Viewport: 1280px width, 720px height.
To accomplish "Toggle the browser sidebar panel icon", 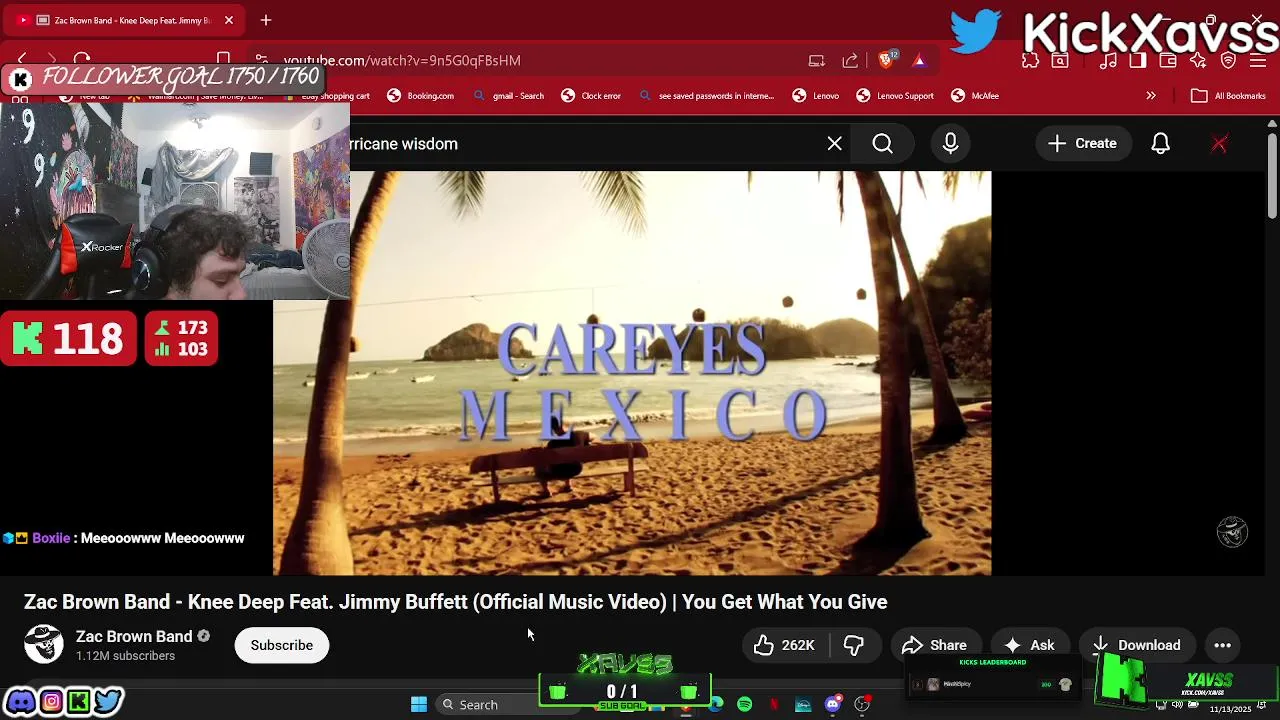I will [x=1138, y=60].
